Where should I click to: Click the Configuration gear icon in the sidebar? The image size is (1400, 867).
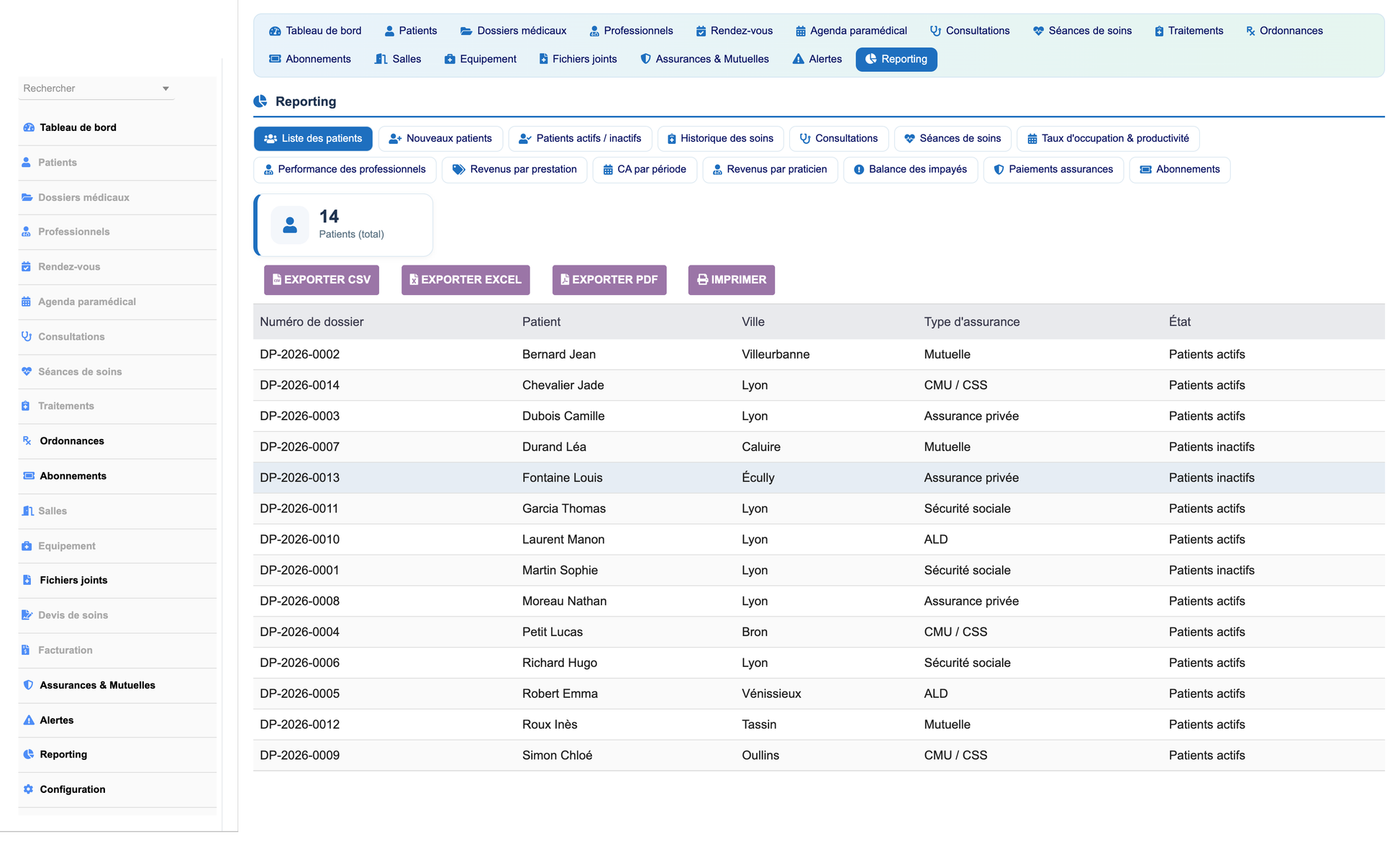(28, 789)
